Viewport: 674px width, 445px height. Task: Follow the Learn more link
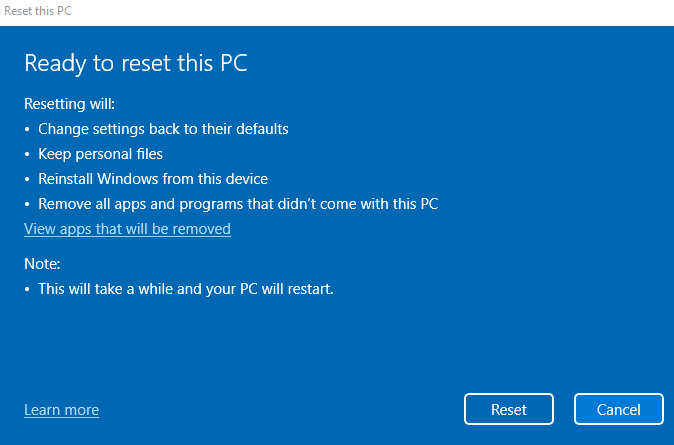pyautogui.click(x=61, y=410)
